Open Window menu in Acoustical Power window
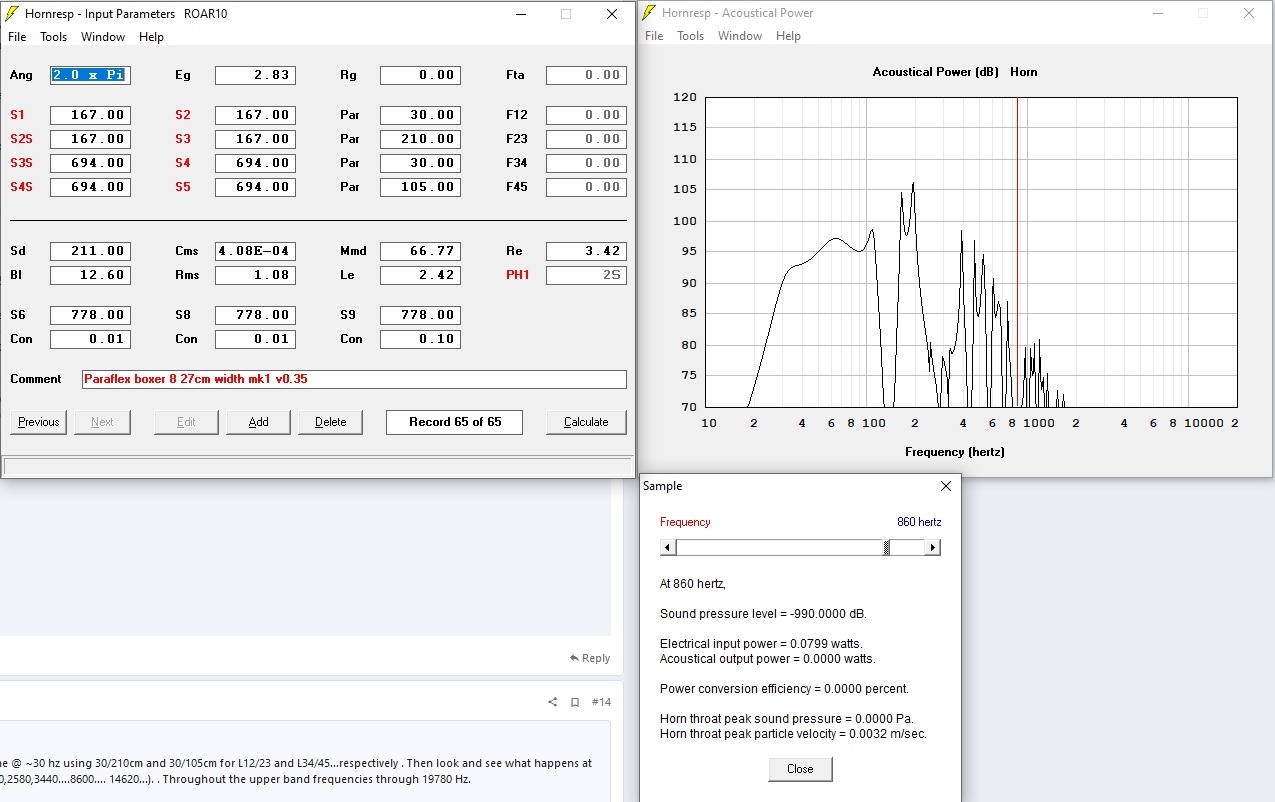This screenshot has height=802, width=1275. click(x=740, y=36)
